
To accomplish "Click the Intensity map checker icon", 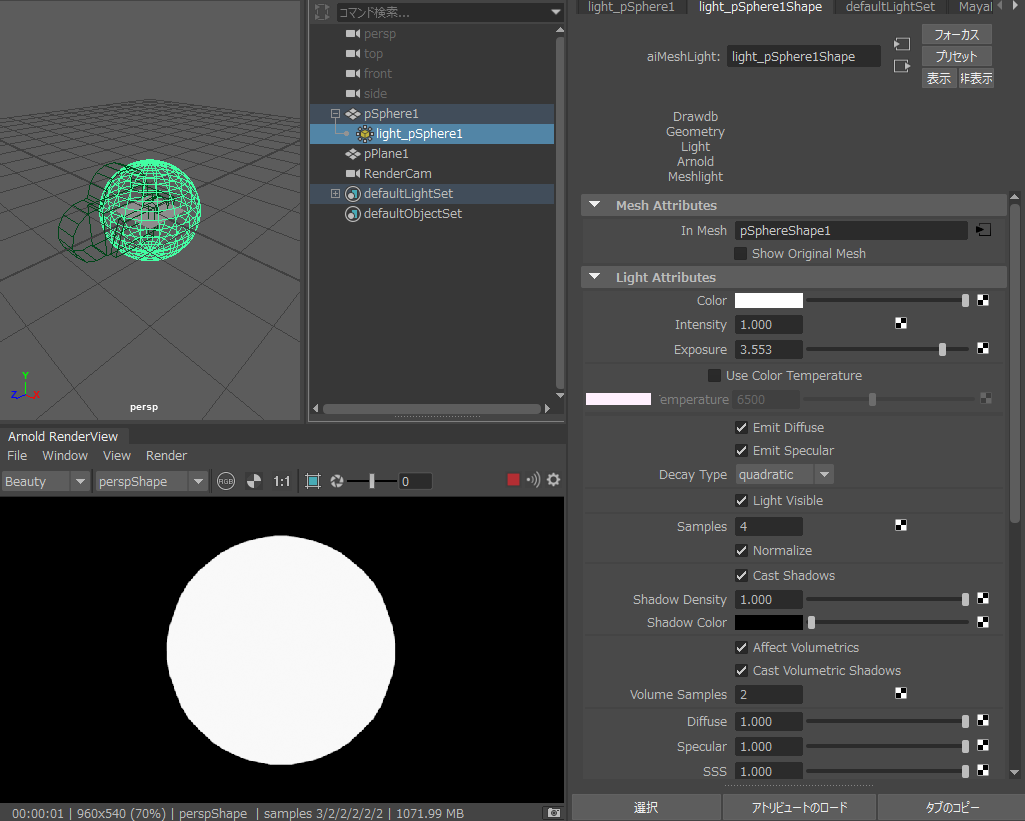I will (x=901, y=323).
